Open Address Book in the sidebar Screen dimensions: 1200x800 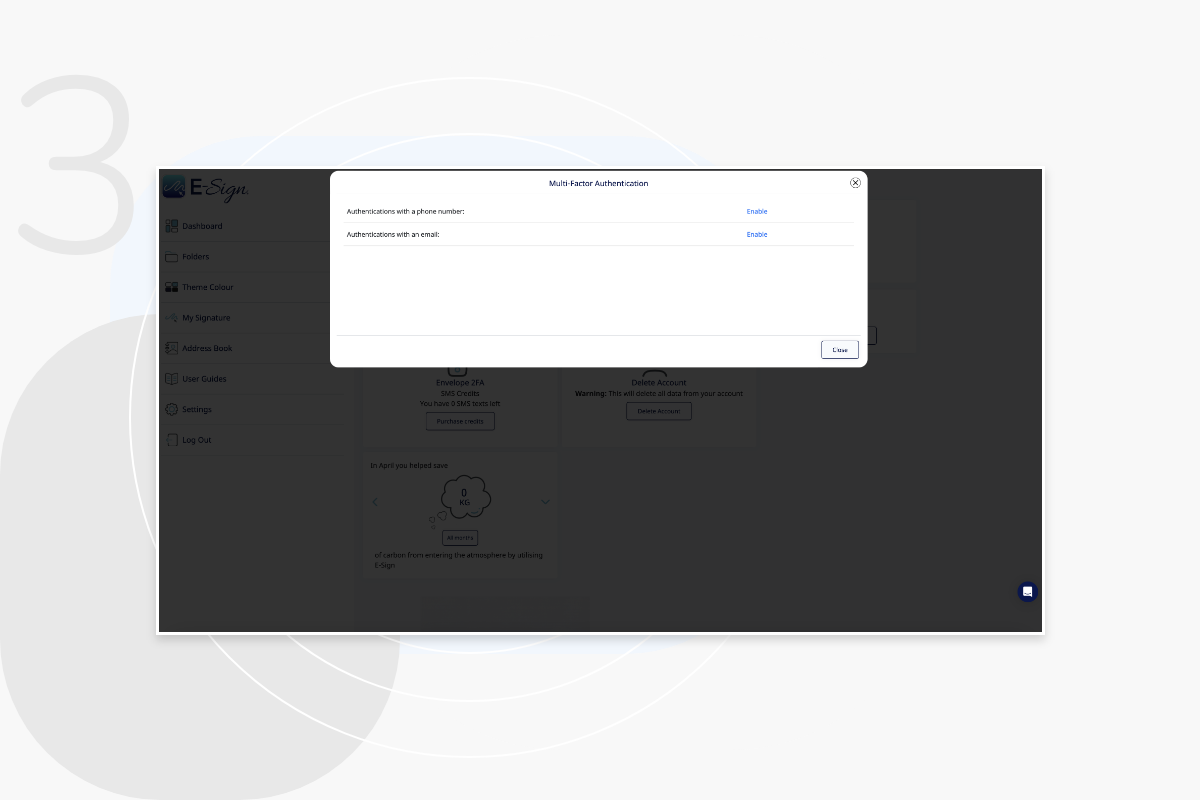[x=207, y=348]
